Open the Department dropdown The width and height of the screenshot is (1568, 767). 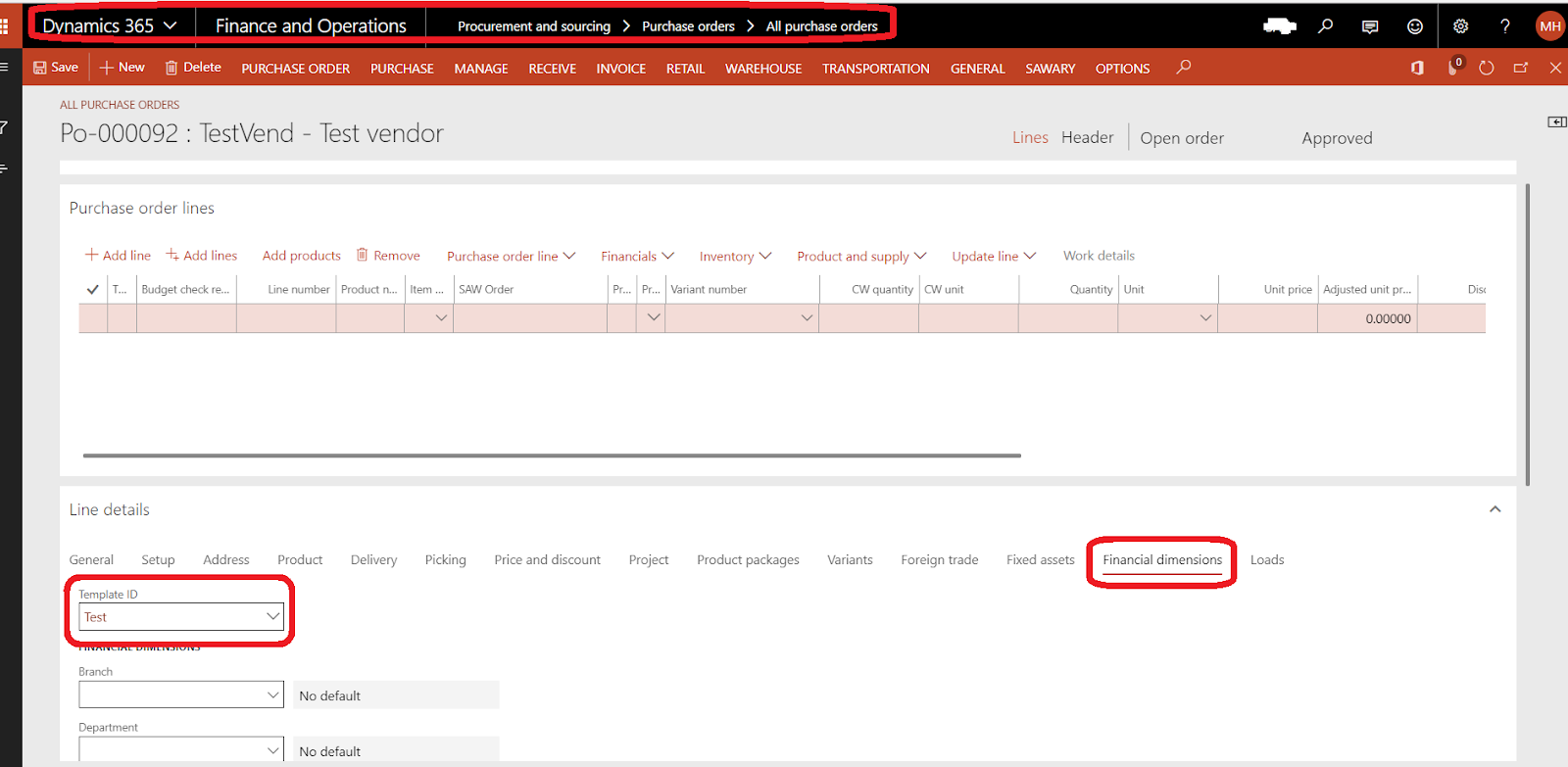pos(273,750)
